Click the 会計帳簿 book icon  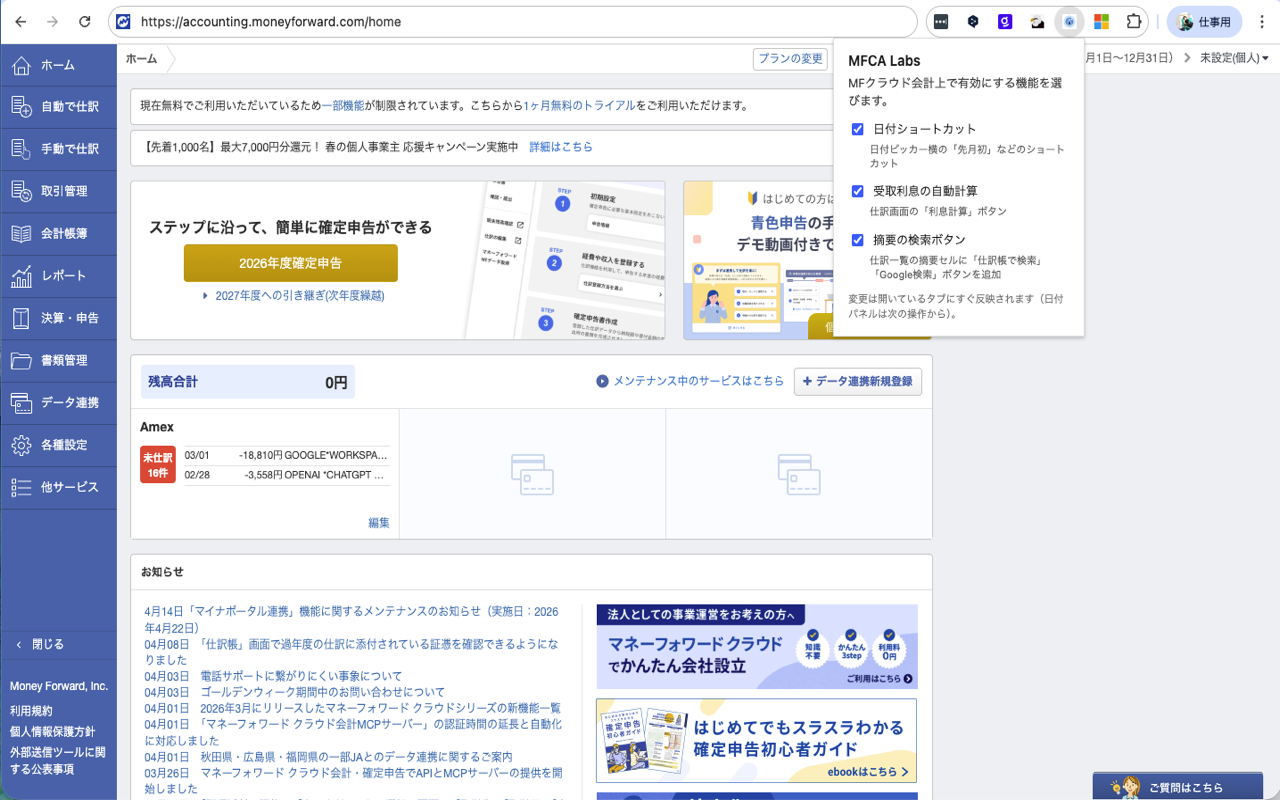[x=21, y=233]
